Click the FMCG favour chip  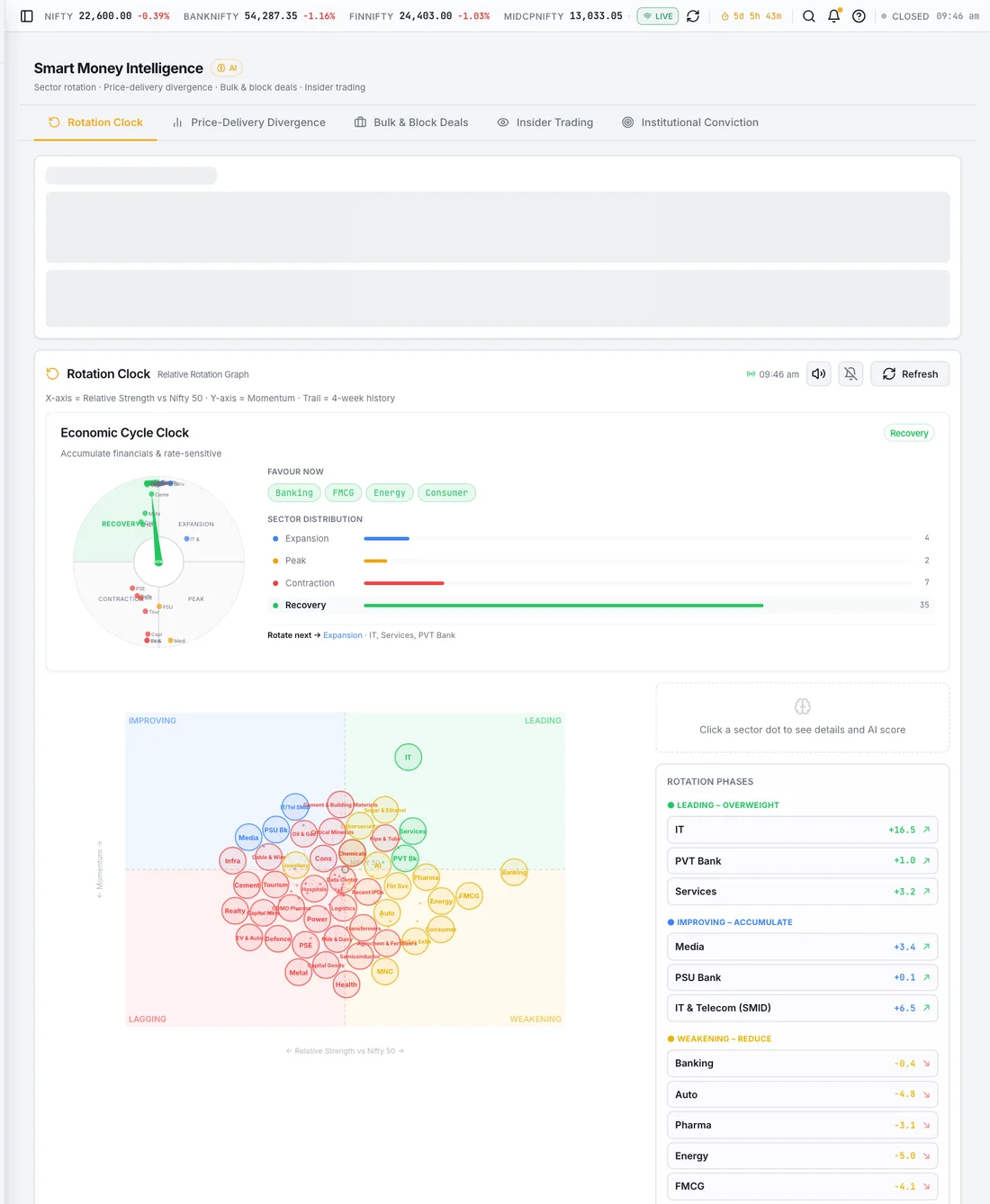tap(343, 493)
